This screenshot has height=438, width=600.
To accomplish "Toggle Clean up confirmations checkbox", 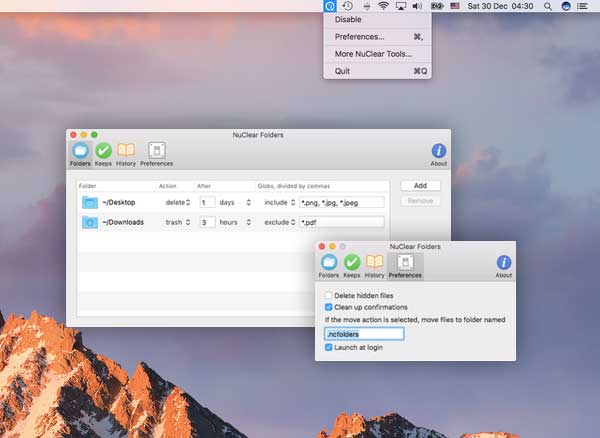I will (x=328, y=307).
